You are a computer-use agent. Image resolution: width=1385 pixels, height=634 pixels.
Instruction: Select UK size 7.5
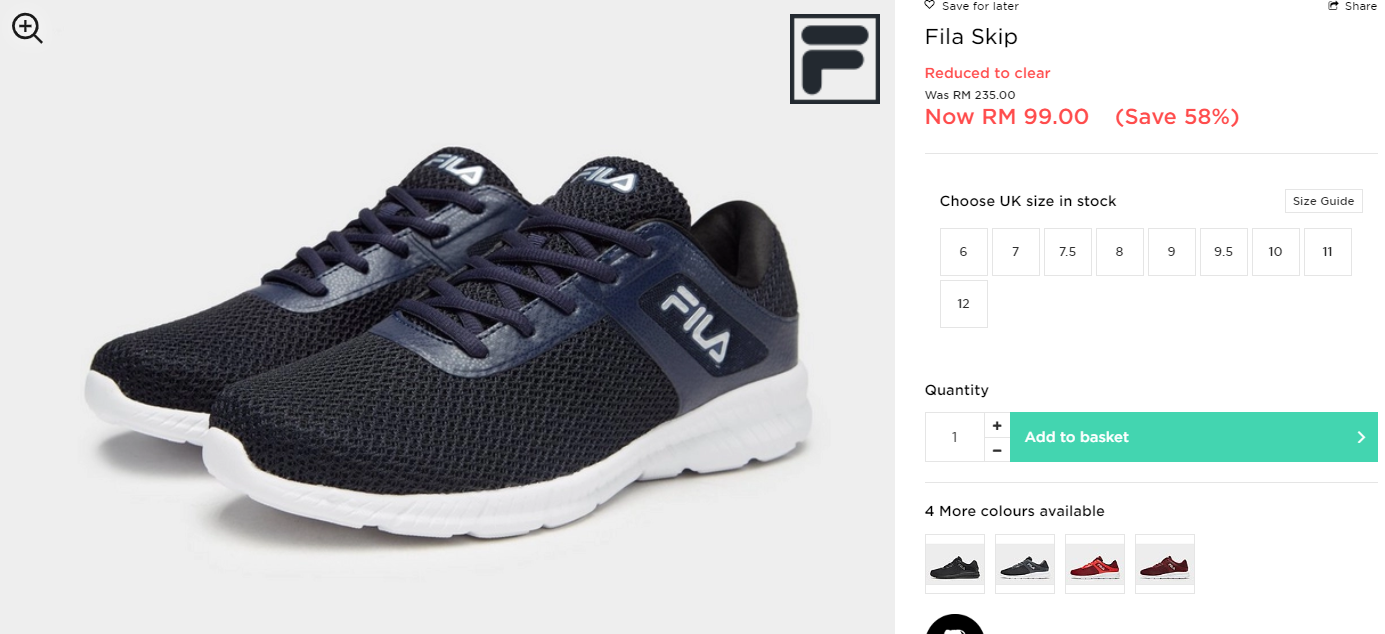[x=1068, y=252]
